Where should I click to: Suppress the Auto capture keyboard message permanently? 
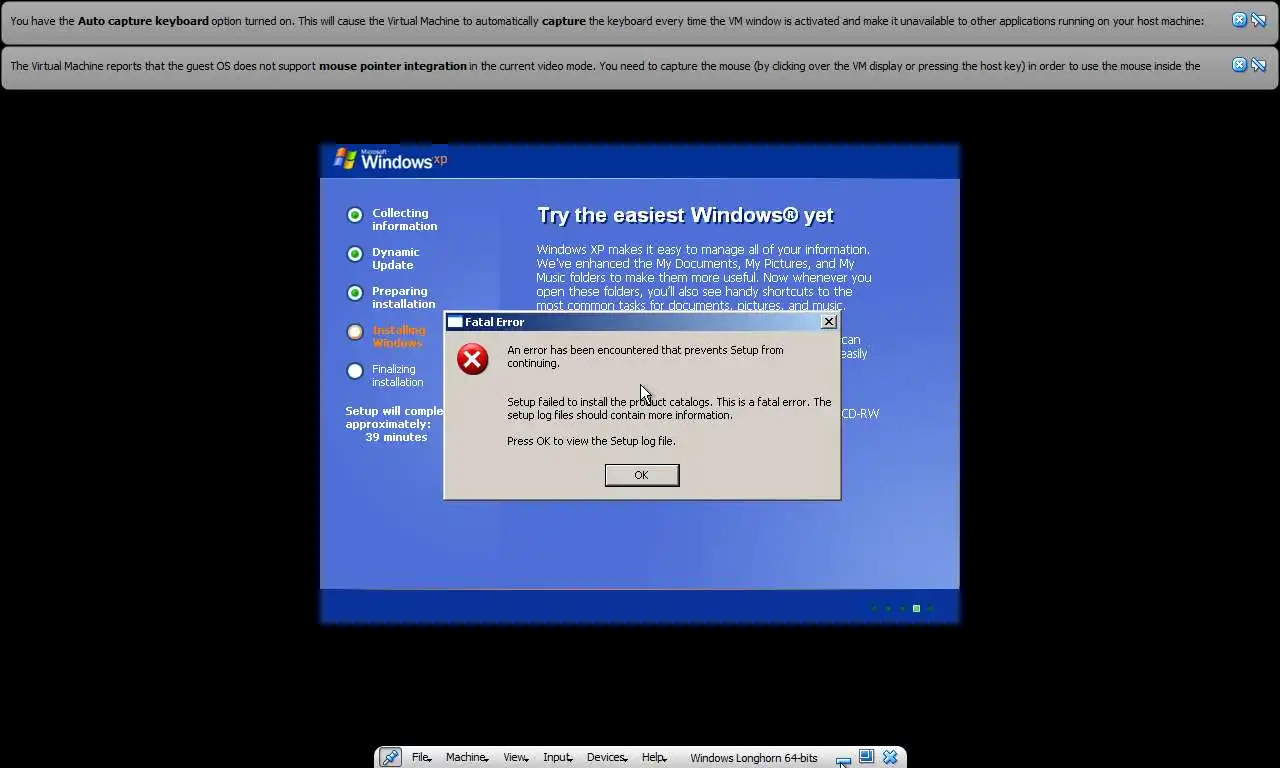pyautogui.click(x=1259, y=20)
